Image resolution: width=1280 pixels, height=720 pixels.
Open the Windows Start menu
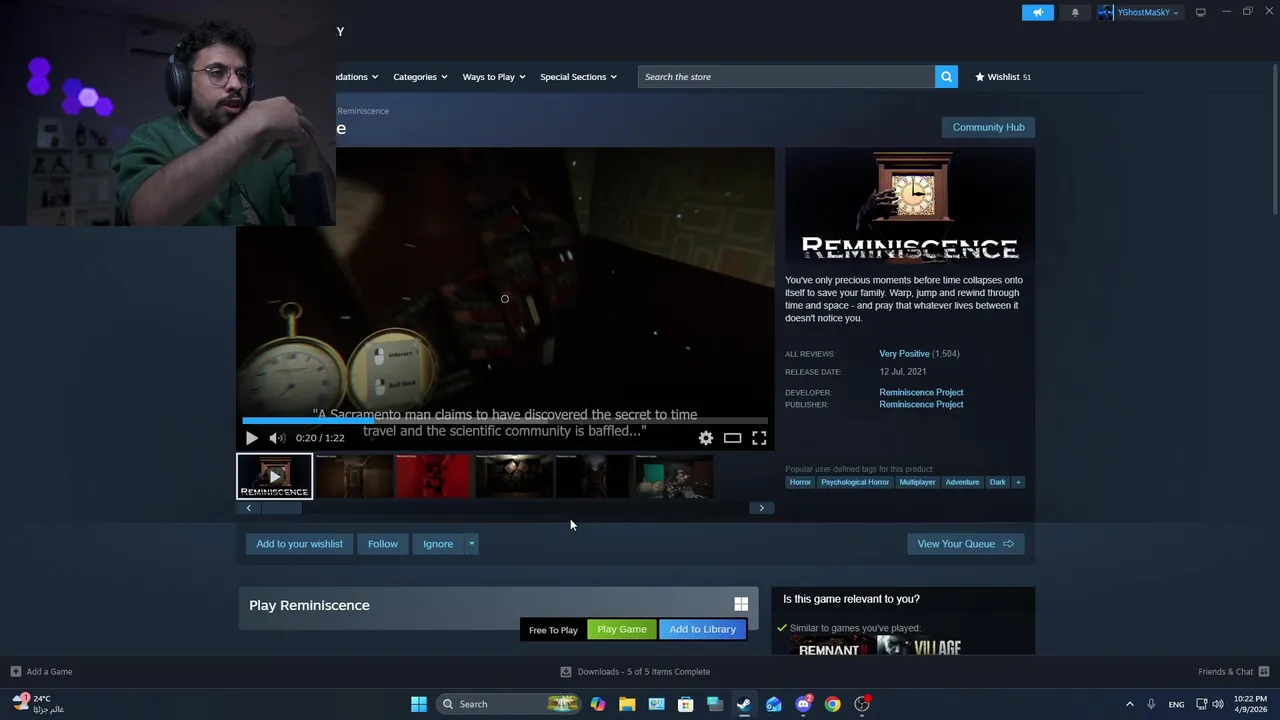[419, 704]
